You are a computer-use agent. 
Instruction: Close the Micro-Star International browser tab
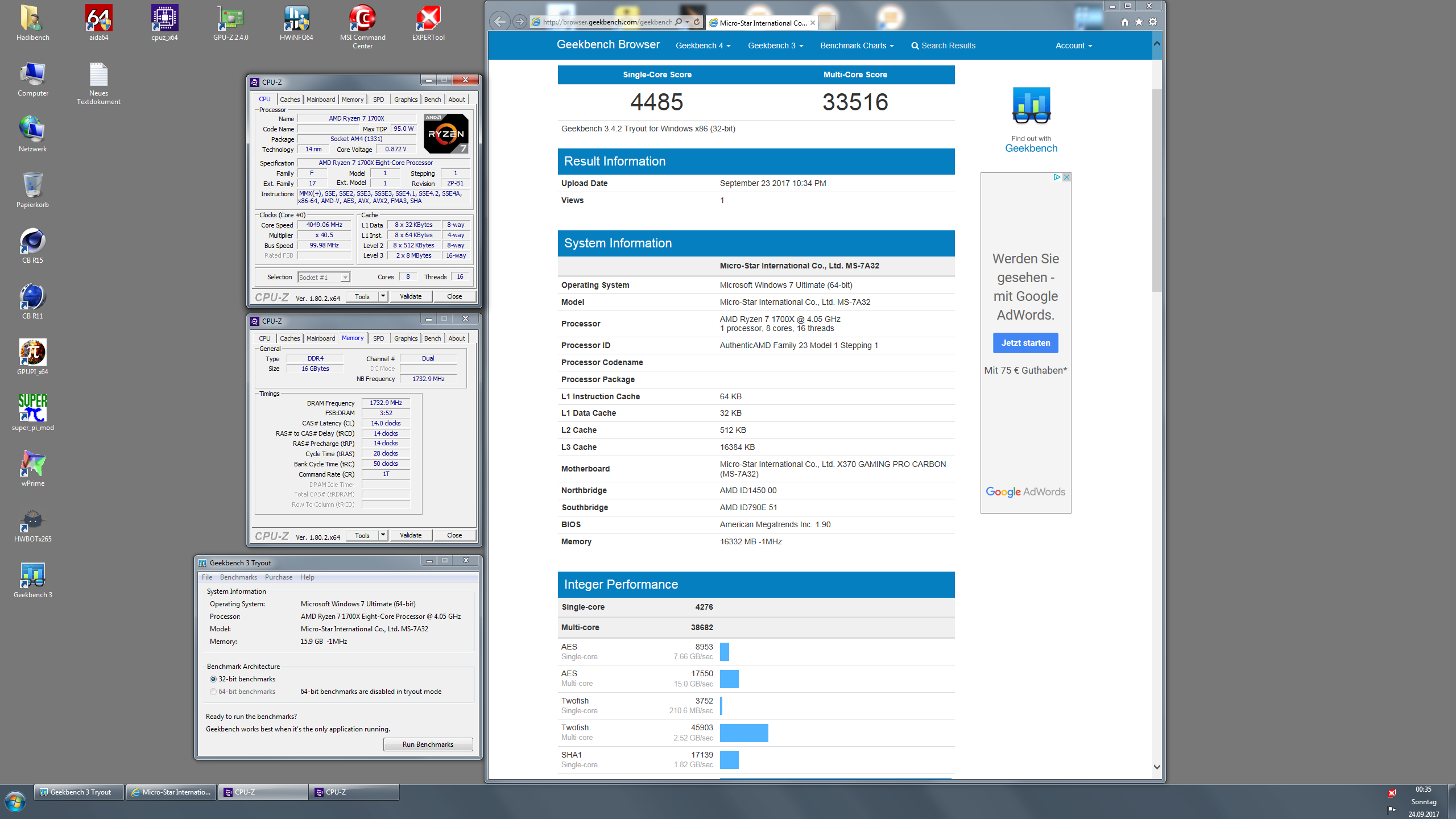point(813,23)
